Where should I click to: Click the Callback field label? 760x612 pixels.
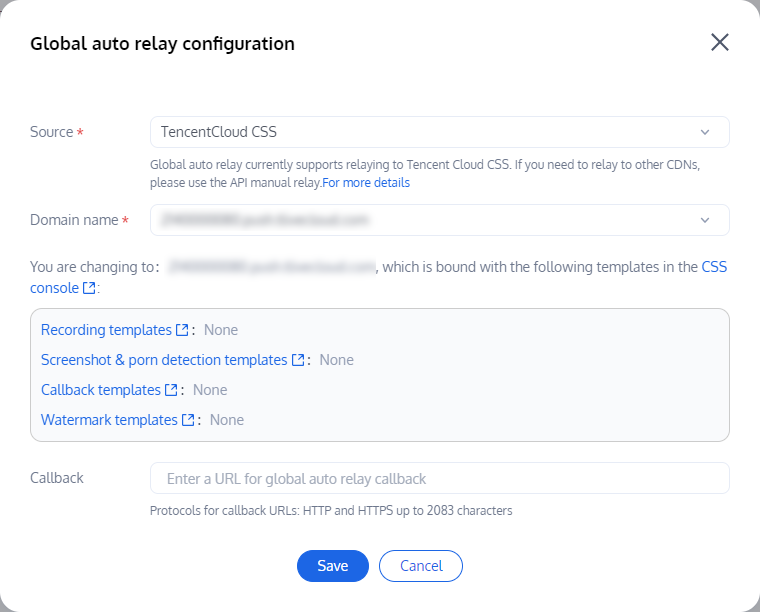pos(57,478)
